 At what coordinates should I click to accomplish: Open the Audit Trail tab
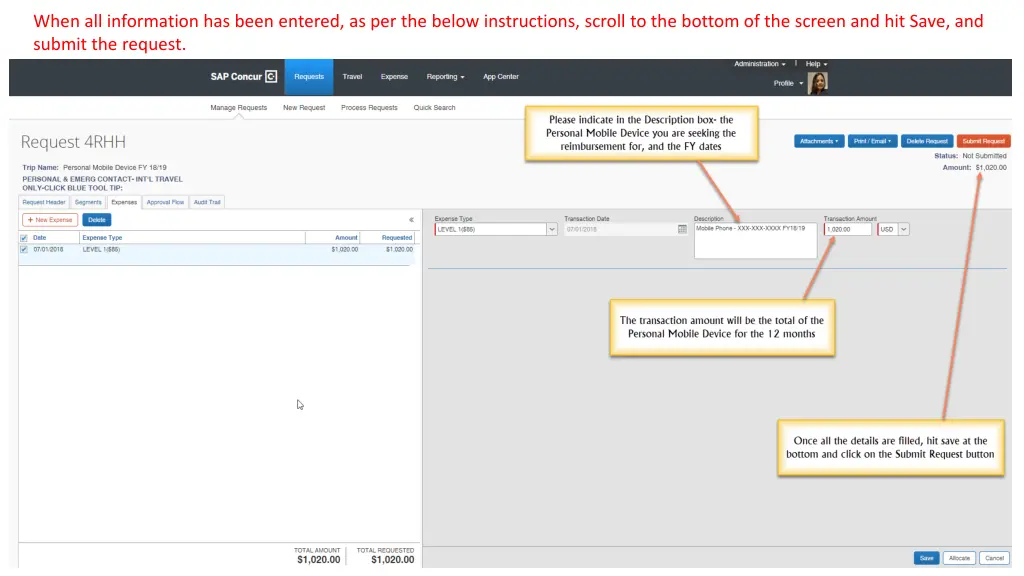pos(207,202)
